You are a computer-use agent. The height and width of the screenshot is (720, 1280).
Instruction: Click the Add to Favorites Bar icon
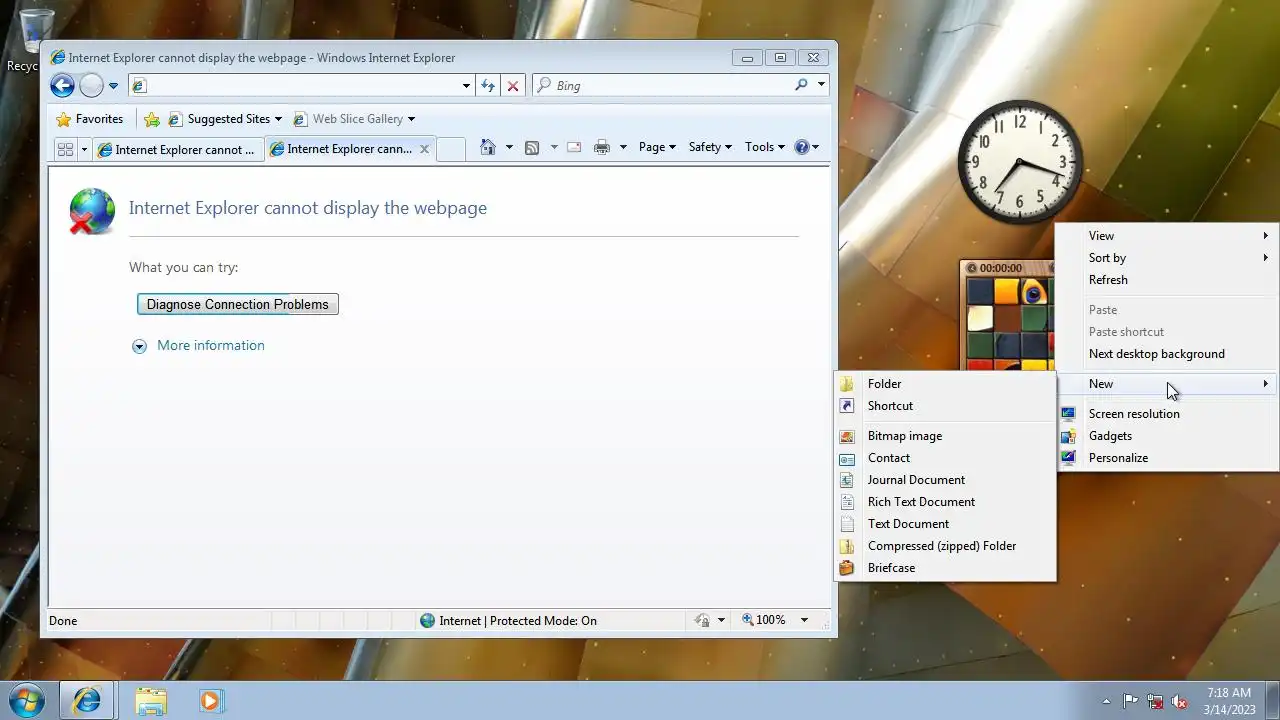(x=152, y=119)
